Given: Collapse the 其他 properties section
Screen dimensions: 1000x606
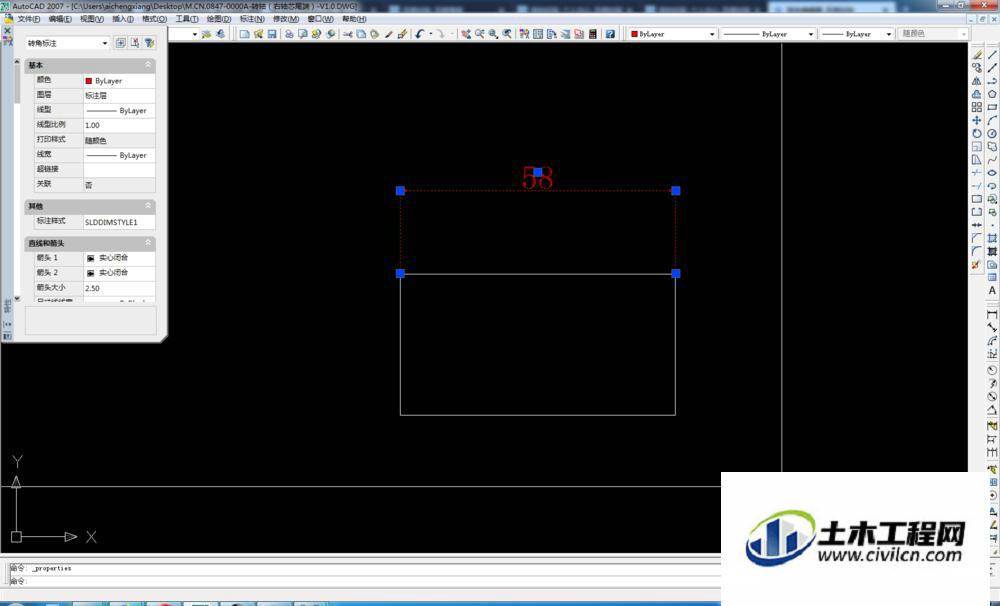Looking at the screenshot, I should 148,206.
